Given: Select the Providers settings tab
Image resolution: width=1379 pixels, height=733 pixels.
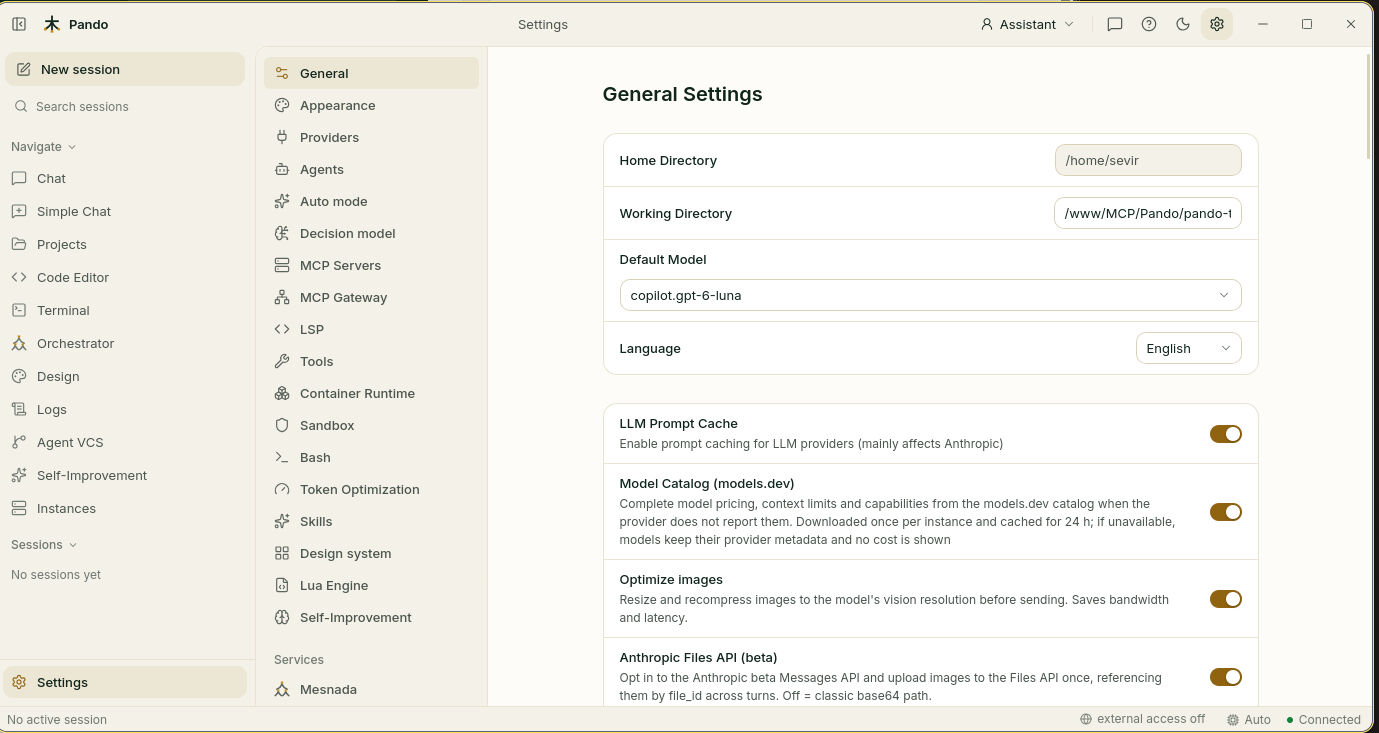Looking at the screenshot, I should pos(371,137).
